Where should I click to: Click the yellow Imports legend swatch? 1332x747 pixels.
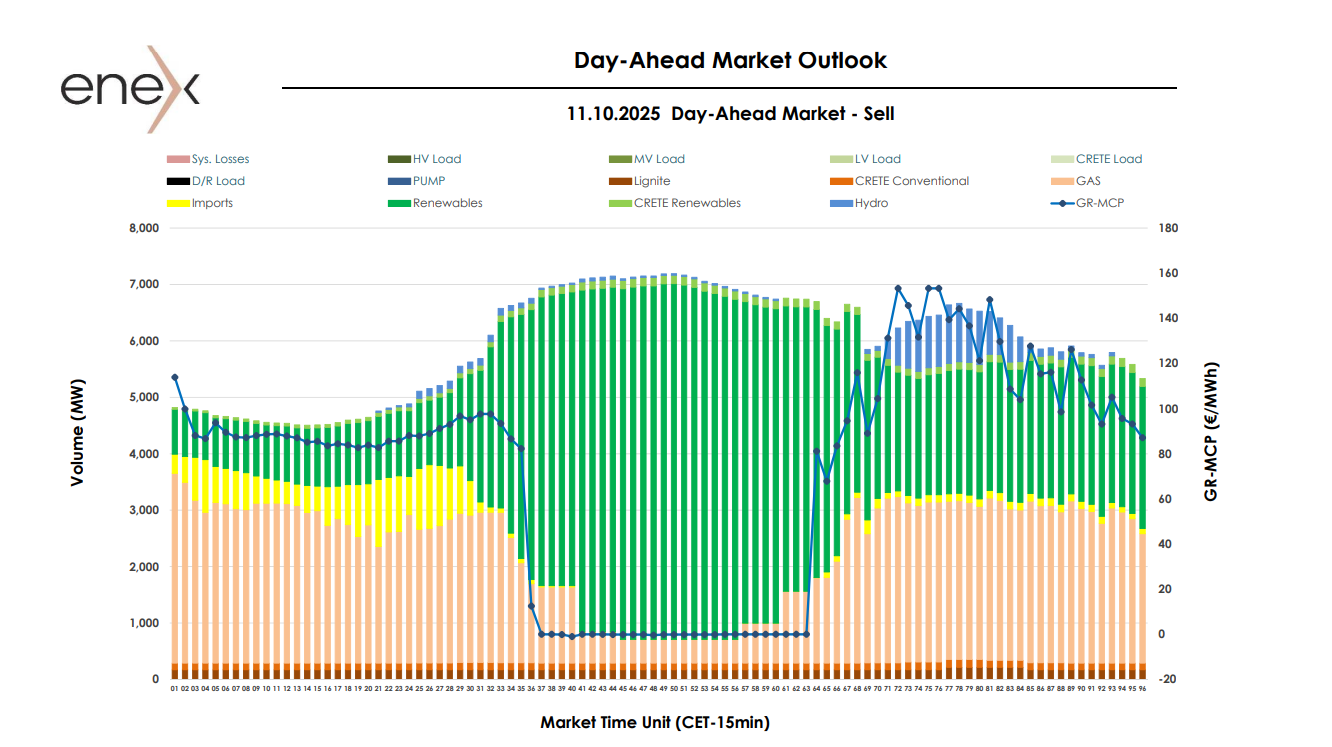point(177,203)
